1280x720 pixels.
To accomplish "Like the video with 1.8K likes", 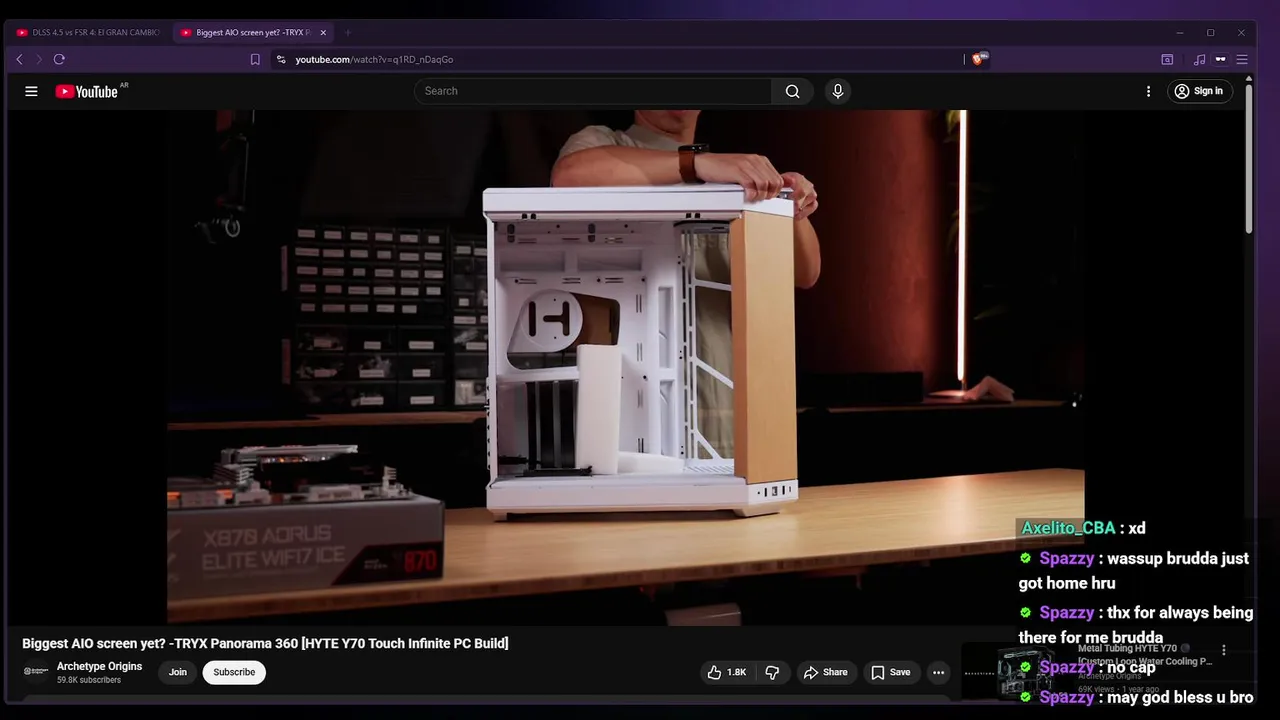I will tap(727, 672).
